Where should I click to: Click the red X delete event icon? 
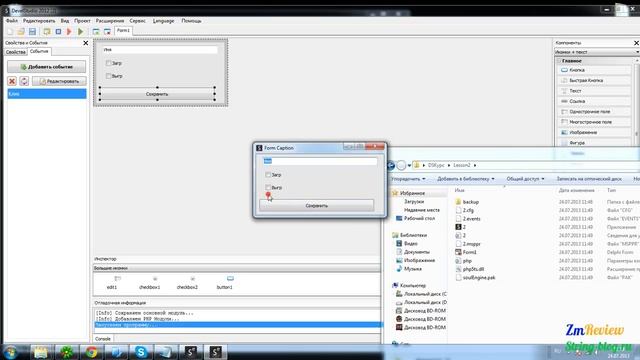coord(12,81)
